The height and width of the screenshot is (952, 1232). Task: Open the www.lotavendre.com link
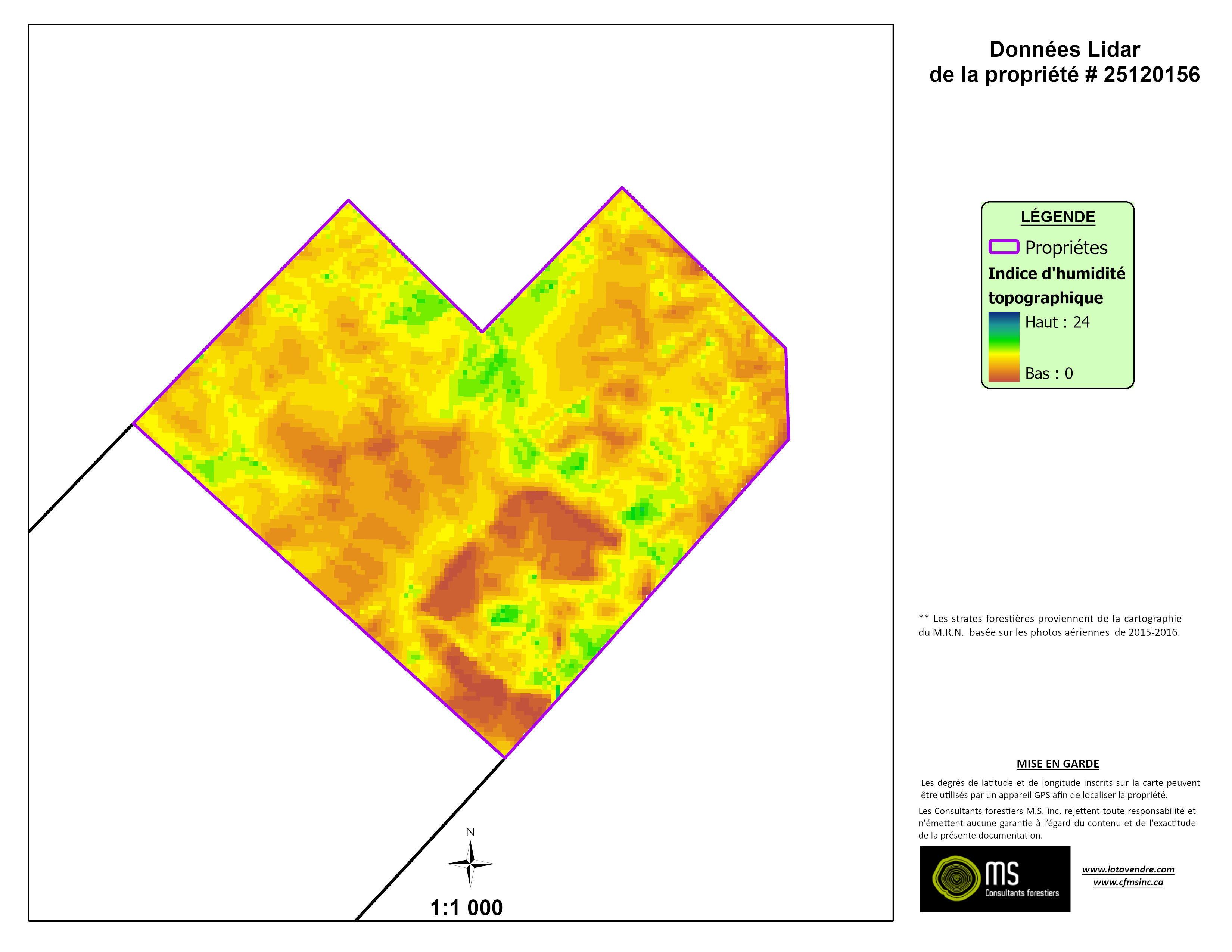point(1128,869)
